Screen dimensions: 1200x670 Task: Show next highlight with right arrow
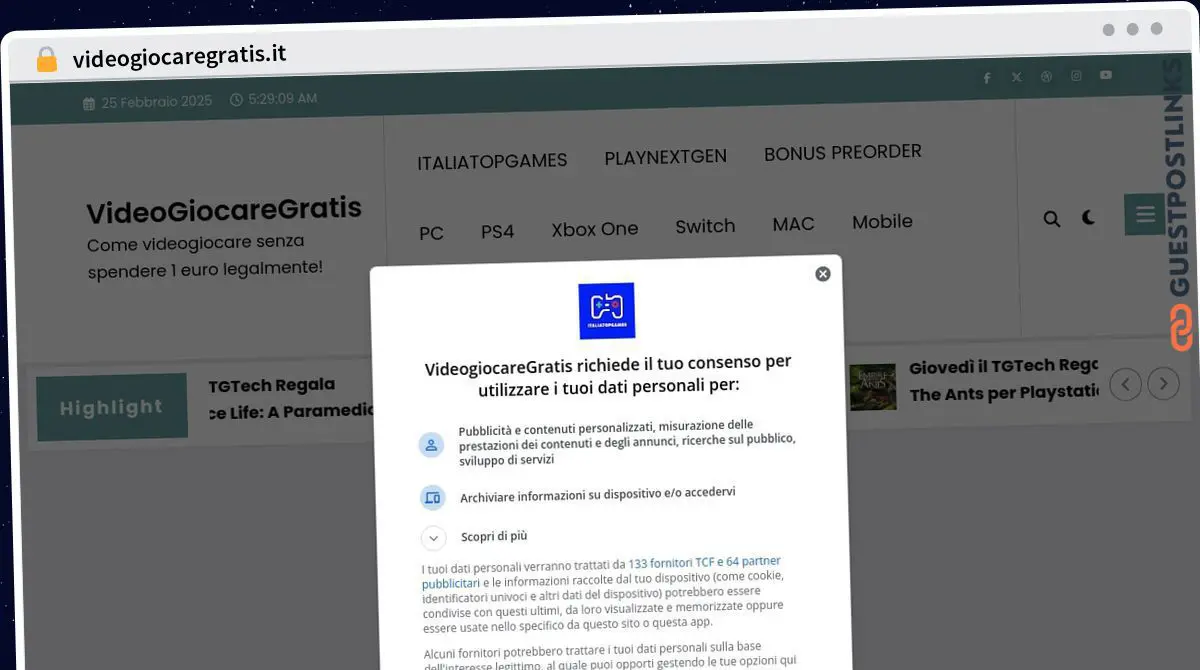coord(1162,383)
